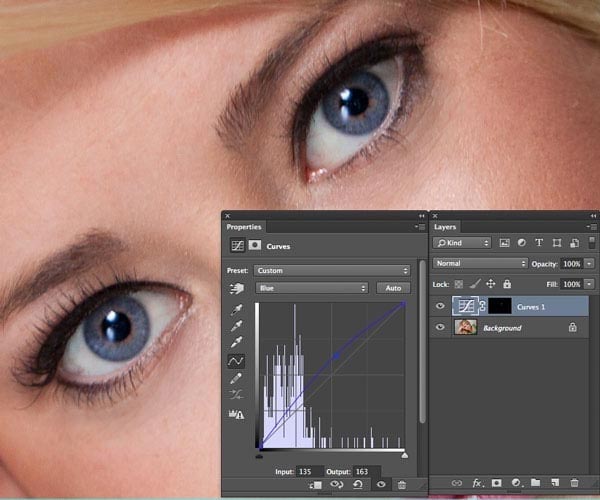Add a layer style with fx button
This screenshot has height=500, width=600.
(478, 484)
